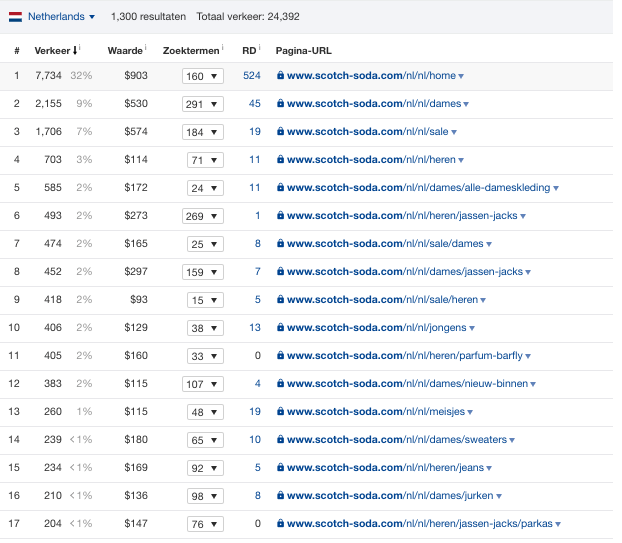Open the 159 keywords dropdown
The image size is (622, 543).
(x=203, y=272)
